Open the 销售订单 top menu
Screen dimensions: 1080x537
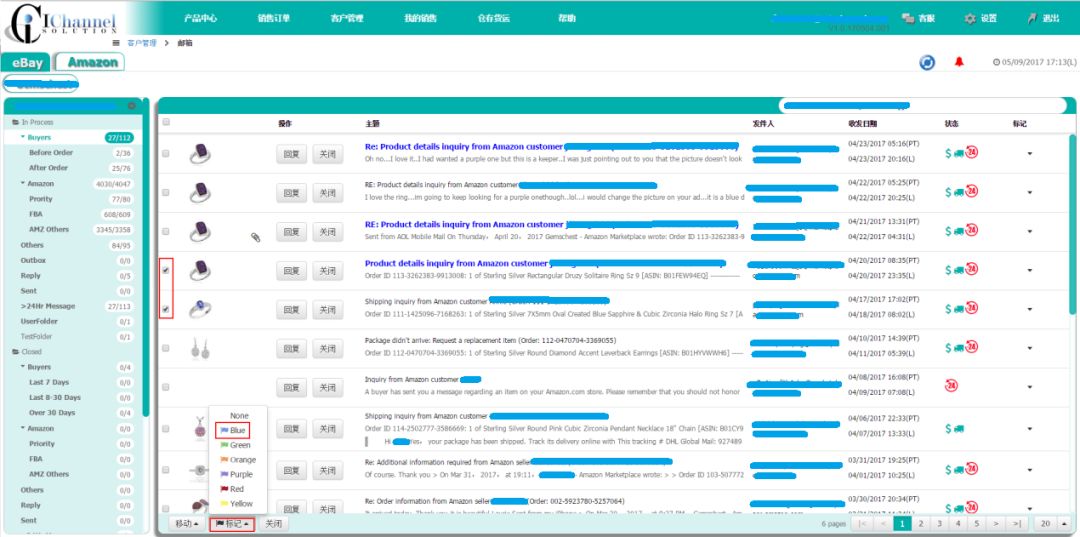coord(273,19)
